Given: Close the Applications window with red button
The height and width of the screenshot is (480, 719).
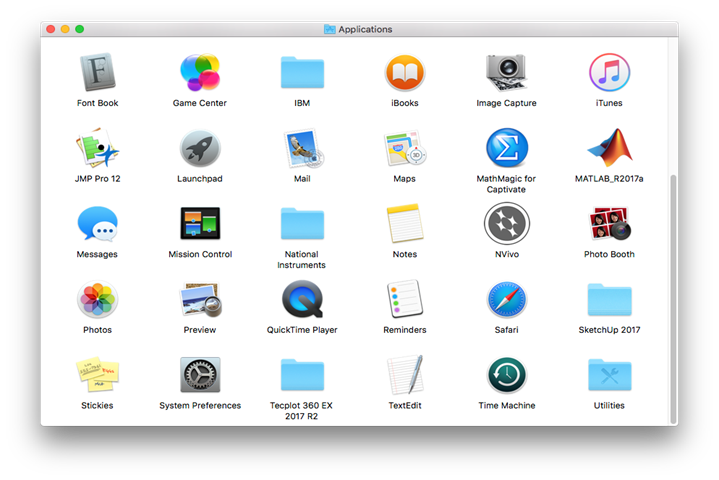Looking at the screenshot, I should pyautogui.click(x=51, y=29).
